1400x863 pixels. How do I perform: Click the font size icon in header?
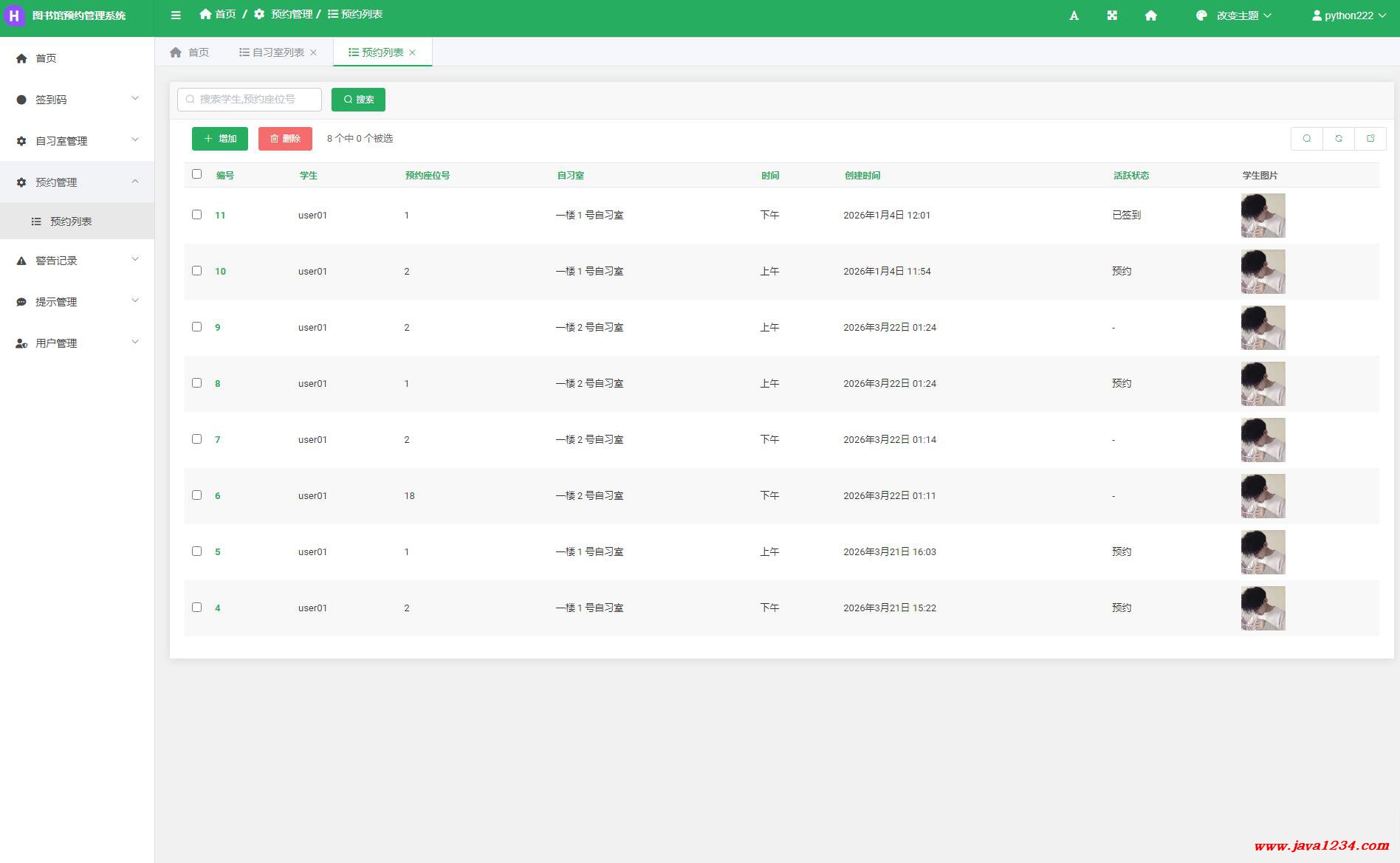tap(1074, 16)
